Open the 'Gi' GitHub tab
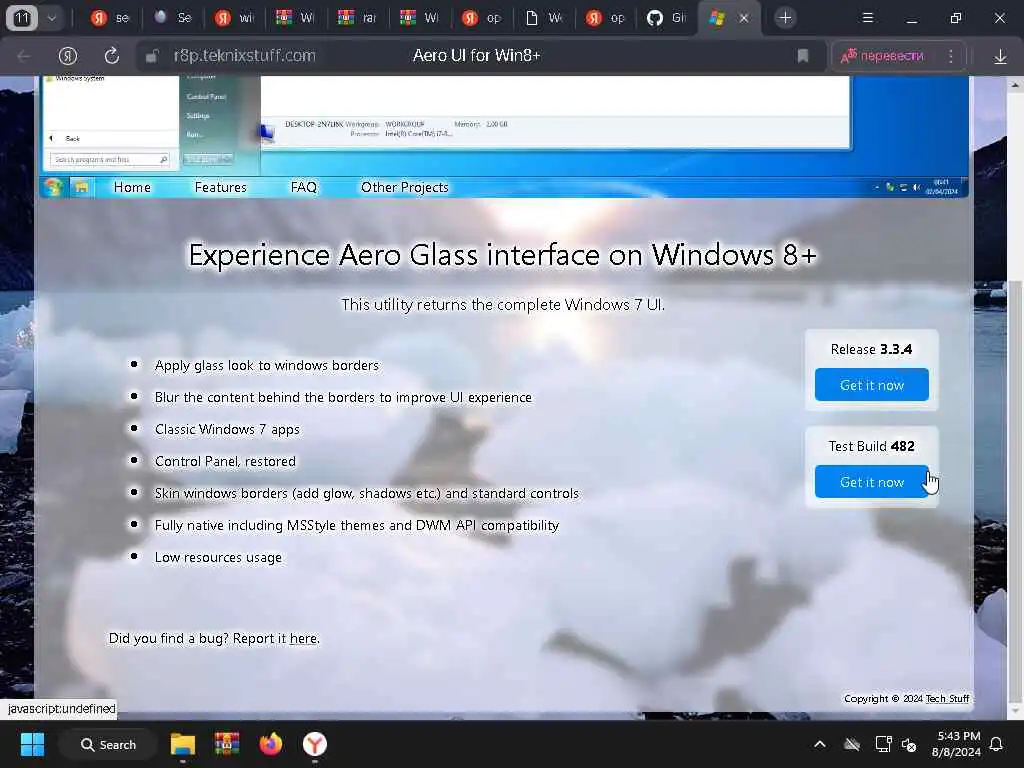 tap(667, 18)
